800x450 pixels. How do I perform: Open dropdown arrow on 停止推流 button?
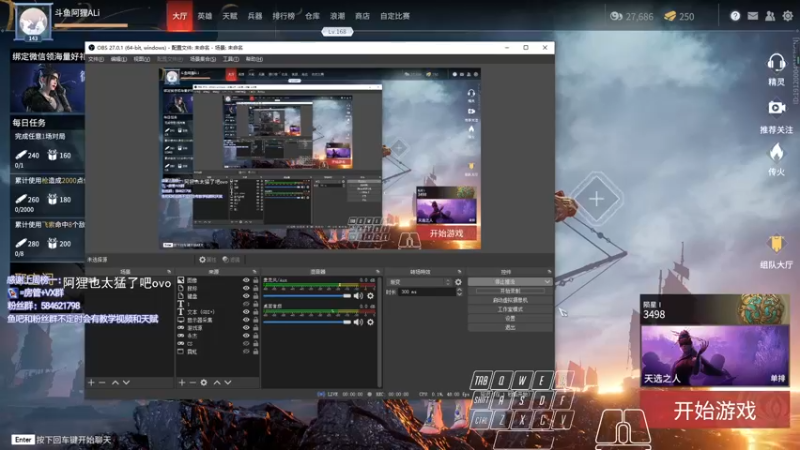click(x=547, y=282)
